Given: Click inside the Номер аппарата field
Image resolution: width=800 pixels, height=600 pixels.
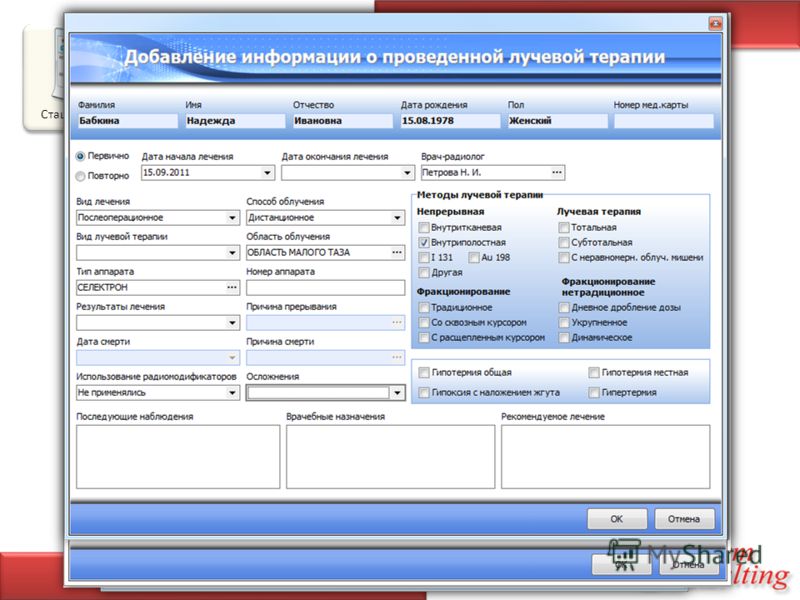Looking at the screenshot, I should 326,288.
